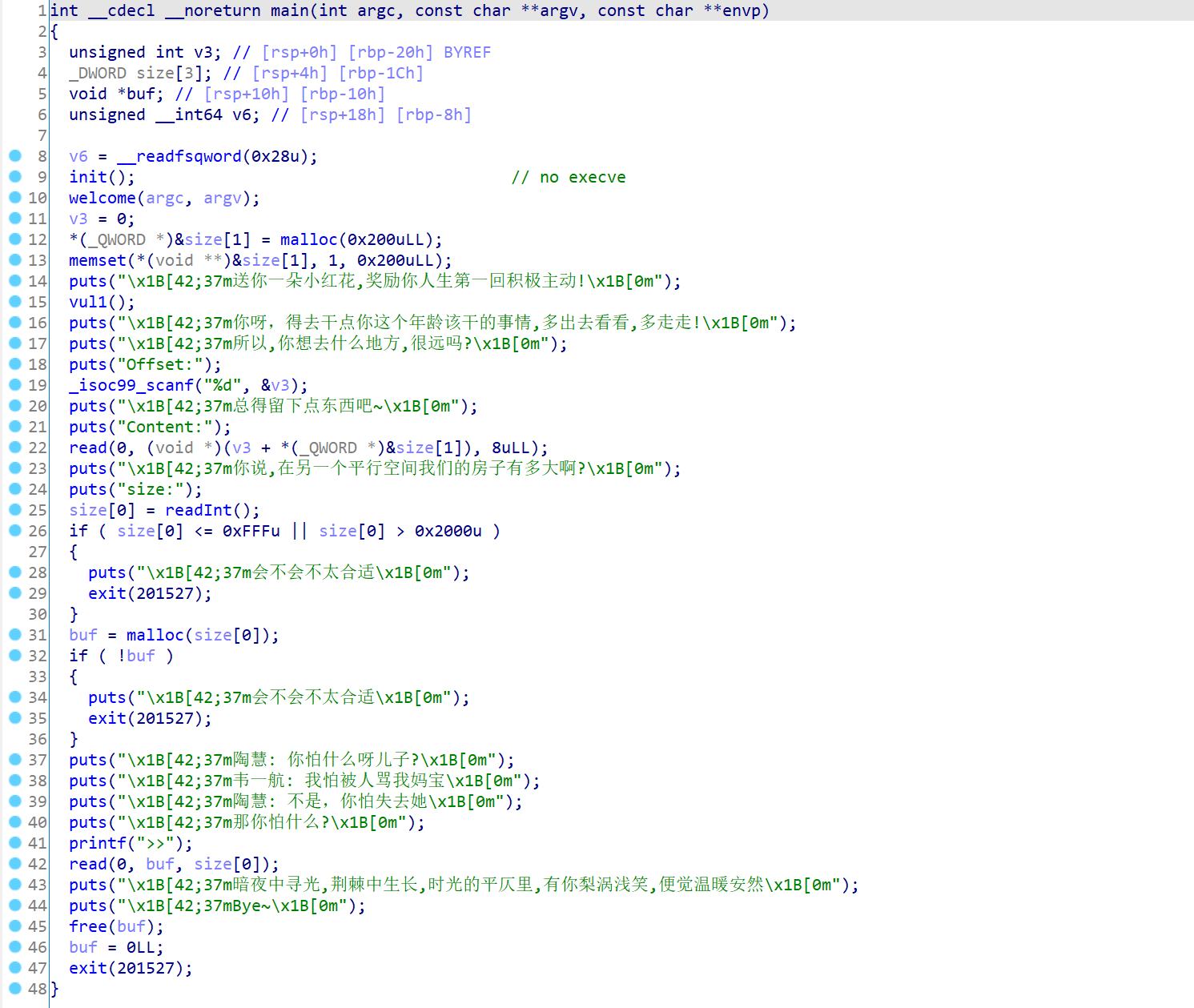The height and width of the screenshot is (1008, 1194).
Task: Click the "// no execve" comment
Action: click(x=569, y=177)
